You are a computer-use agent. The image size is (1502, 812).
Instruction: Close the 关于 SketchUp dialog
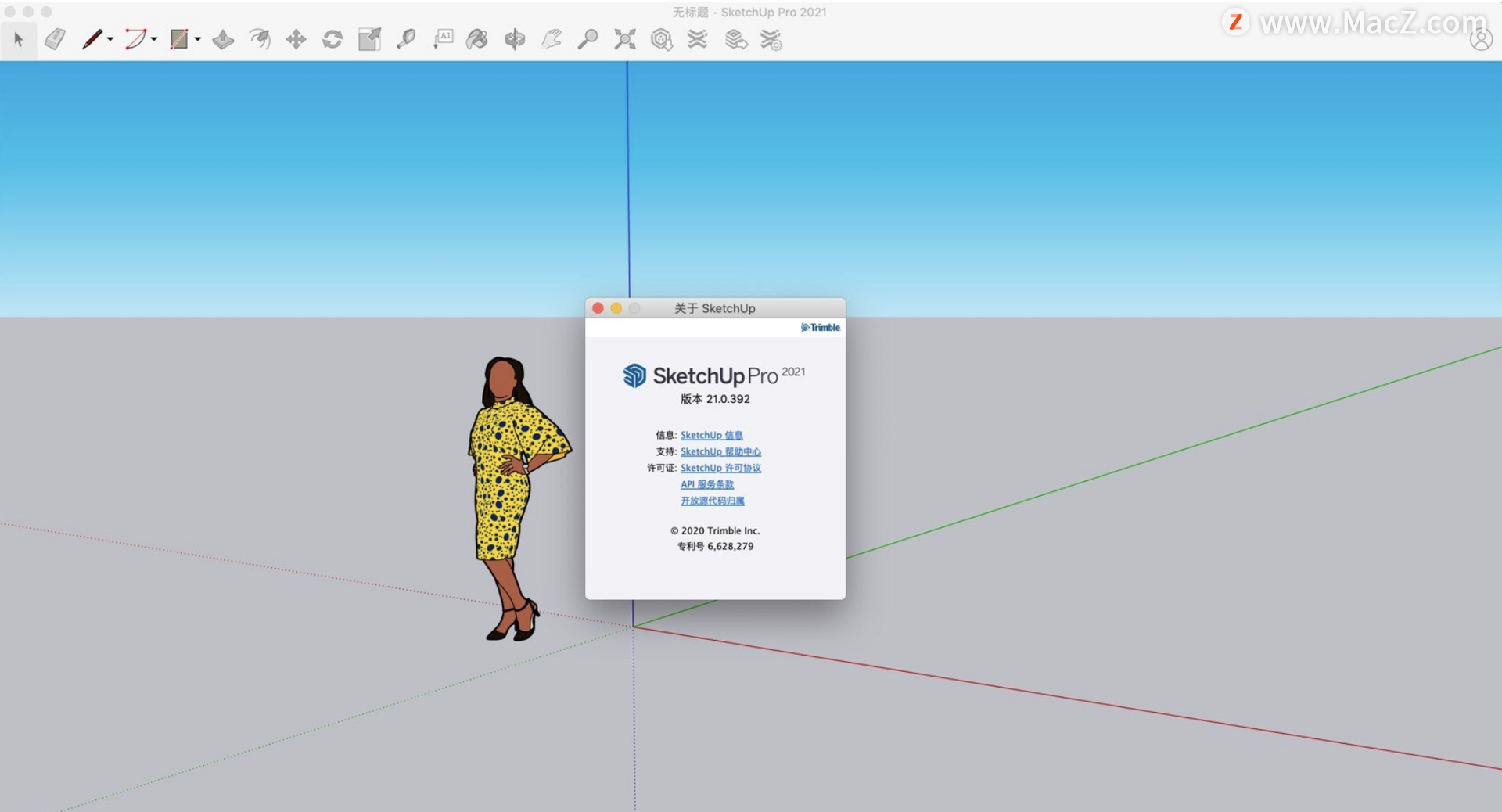[x=598, y=308]
